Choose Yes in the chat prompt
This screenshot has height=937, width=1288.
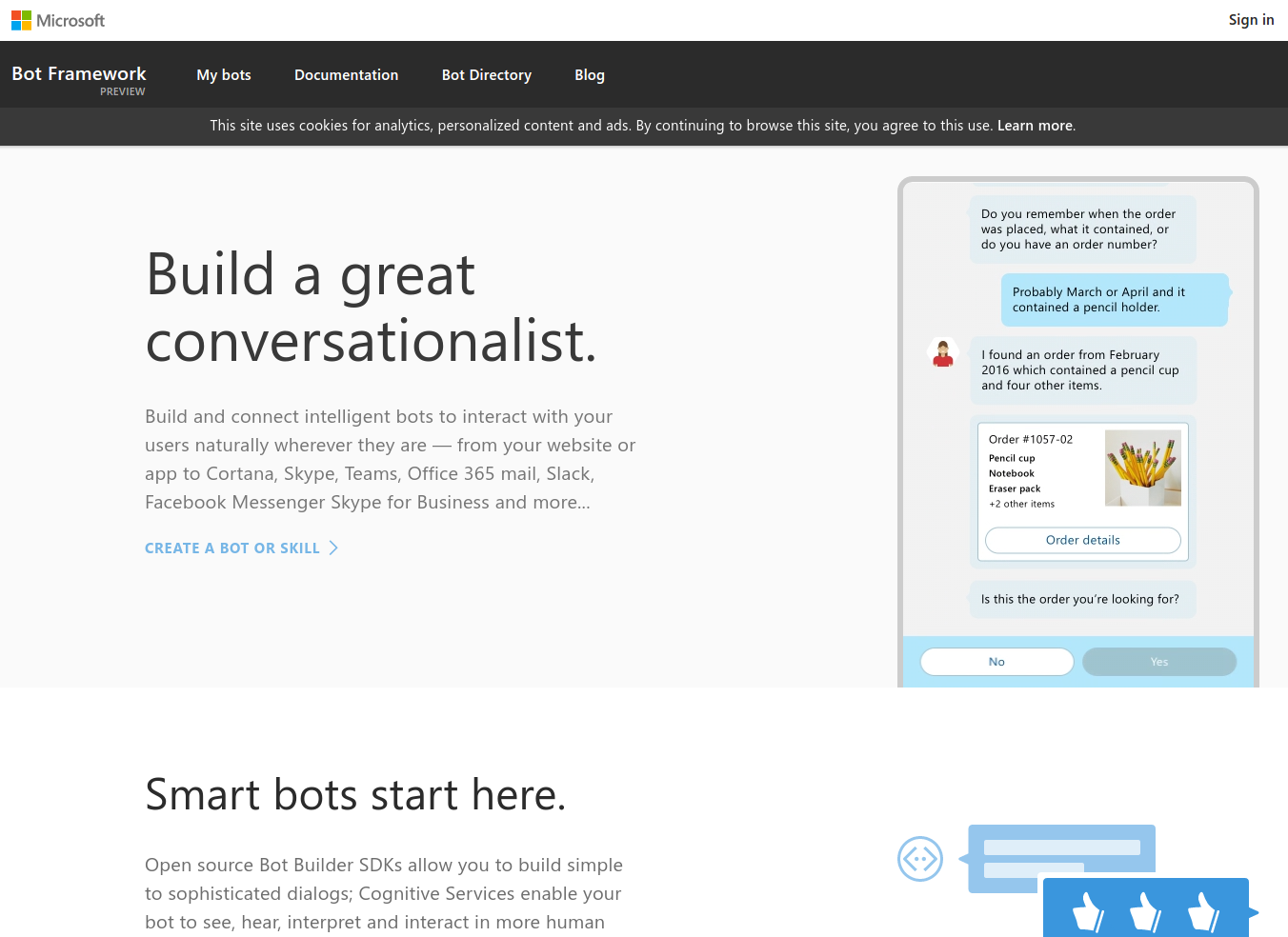point(1158,662)
